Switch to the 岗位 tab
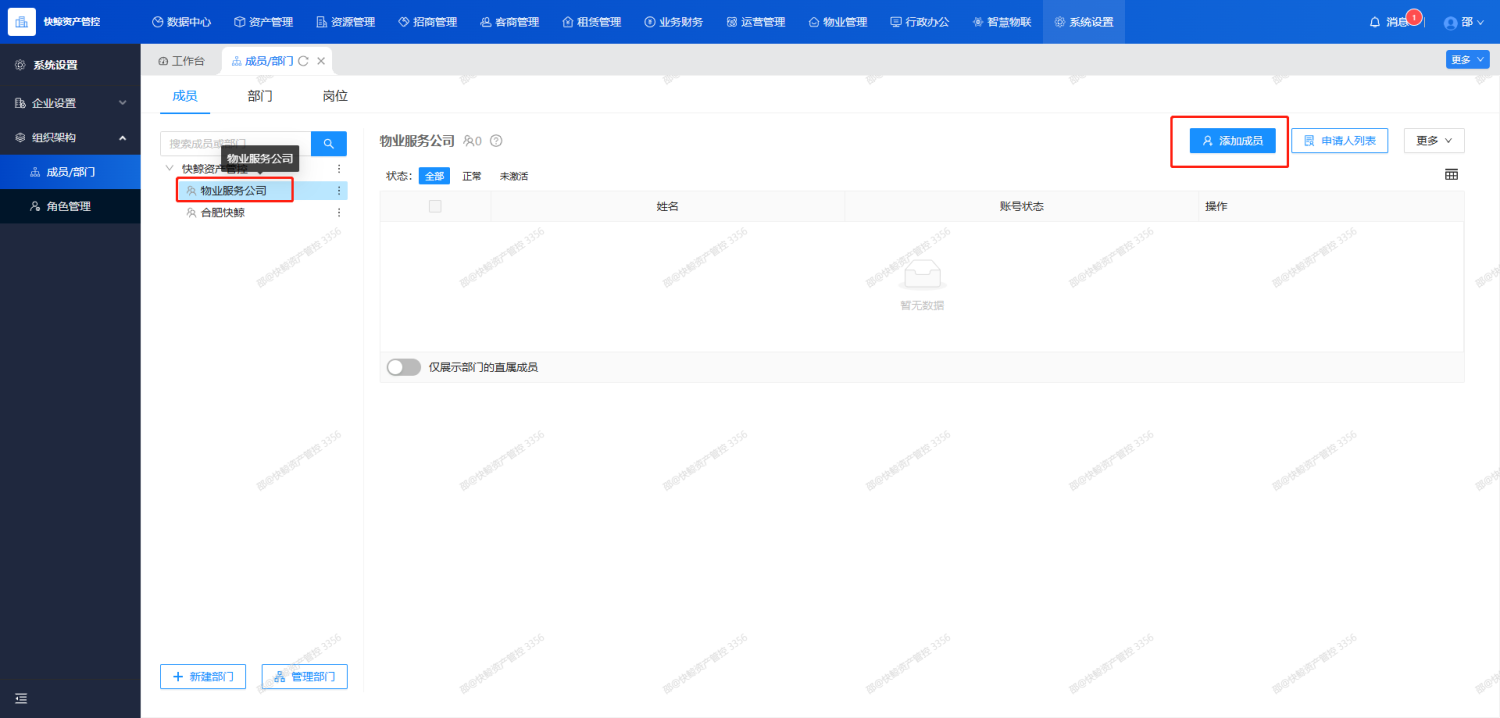1500x718 pixels. [335, 96]
